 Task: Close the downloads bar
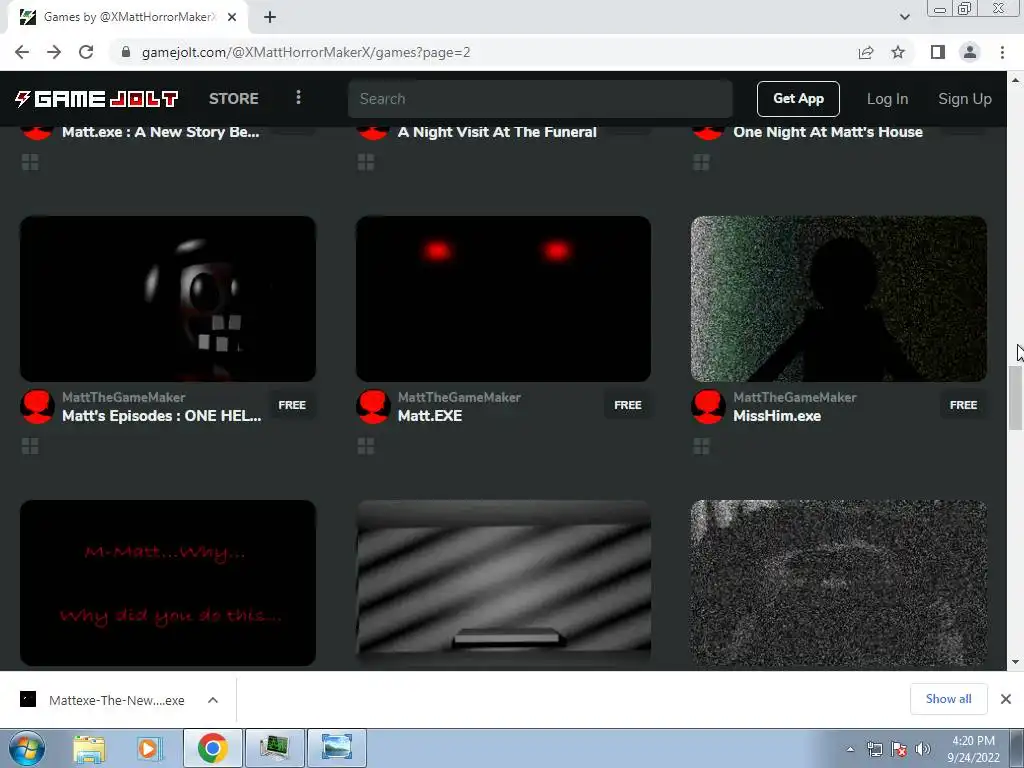pos(1006,699)
